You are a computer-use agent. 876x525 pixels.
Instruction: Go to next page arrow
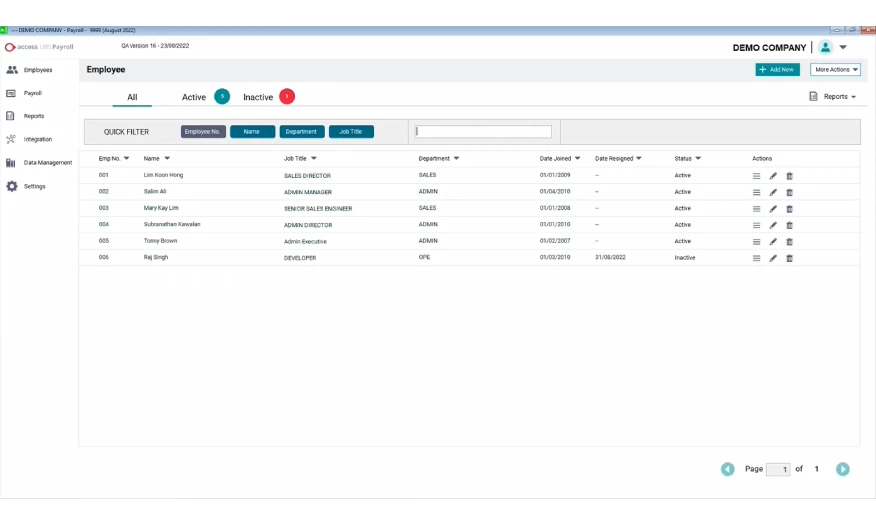[843, 469]
